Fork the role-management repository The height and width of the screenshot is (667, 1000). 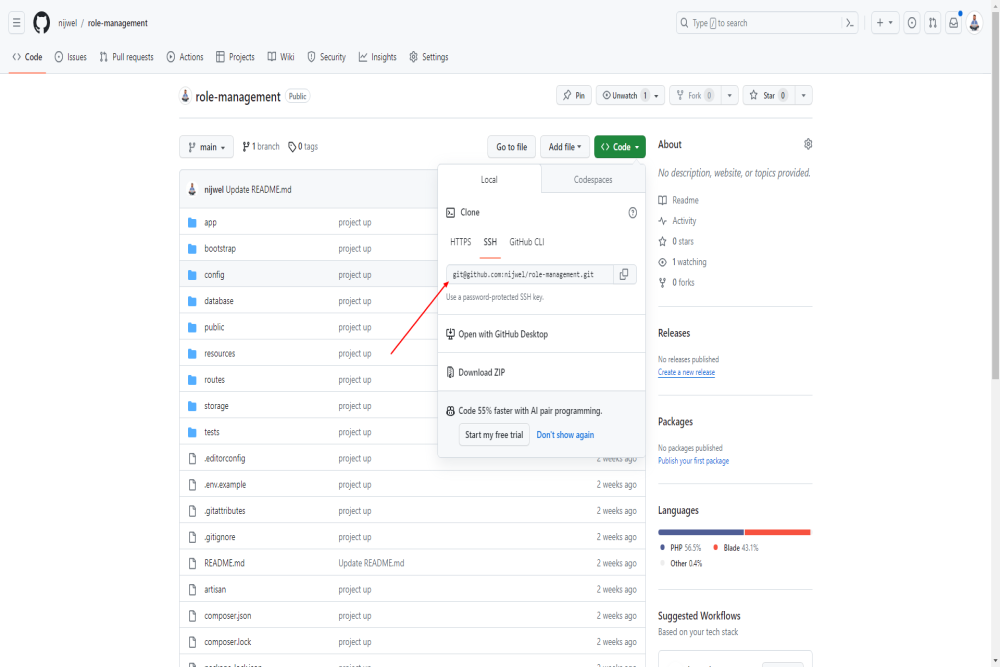click(x=695, y=96)
